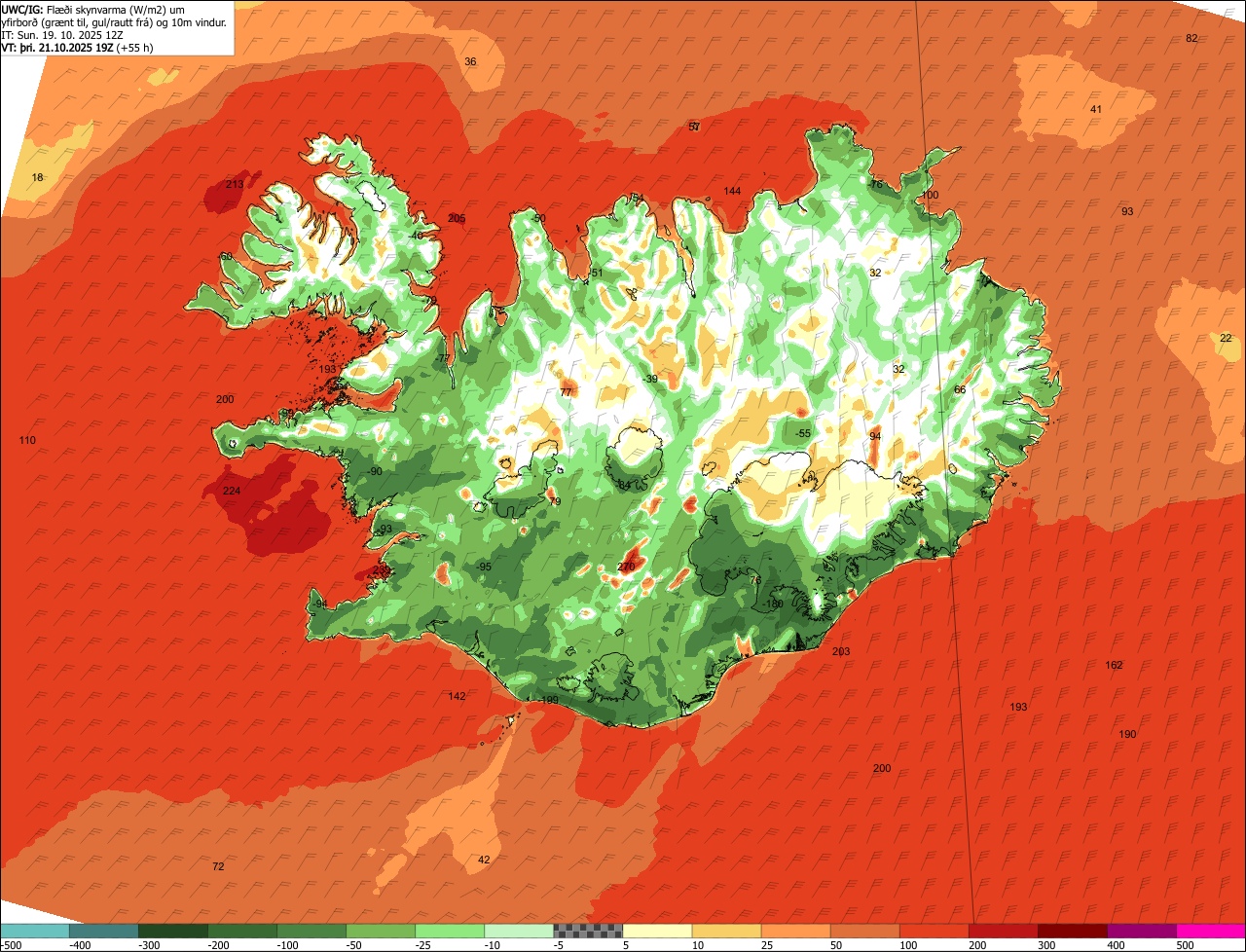1246x952 pixels.
Task: Click the 100 to 200 red-orange legend swatch
Action: click(933, 931)
